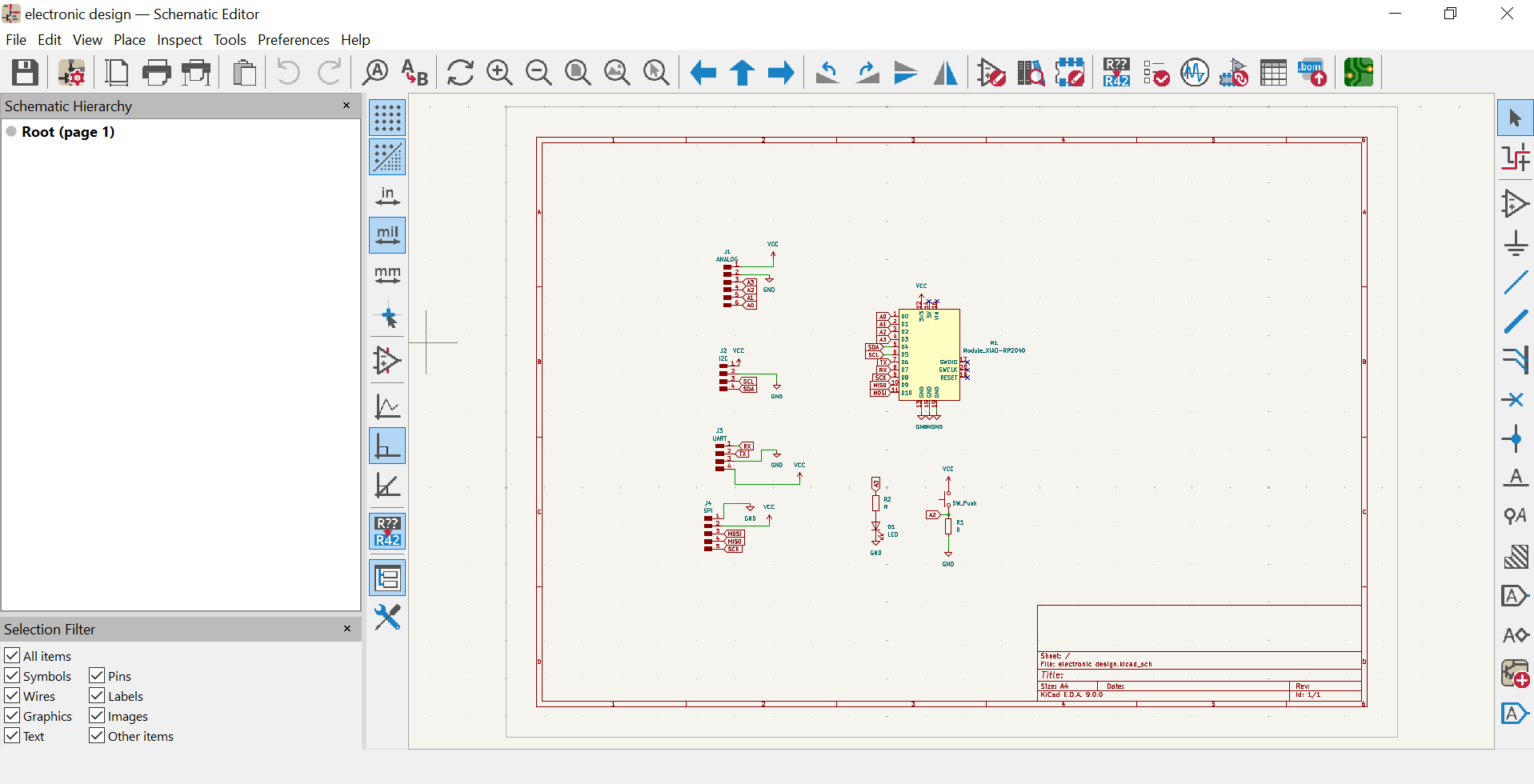The width and height of the screenshot is (1534, 784).
Task: Open the Preferences menu
Action: 293,40
